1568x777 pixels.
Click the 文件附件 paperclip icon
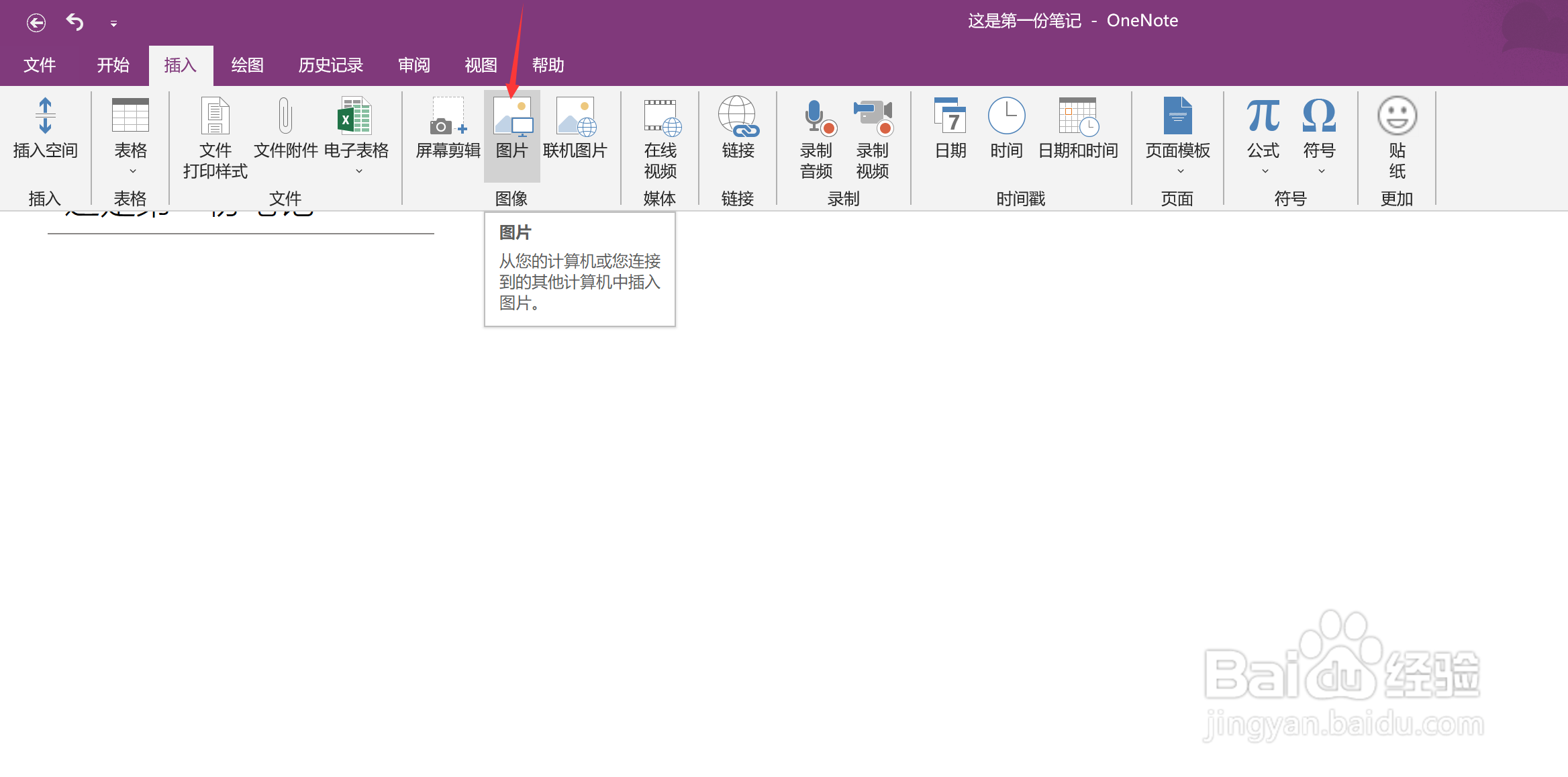pos(285,116)
